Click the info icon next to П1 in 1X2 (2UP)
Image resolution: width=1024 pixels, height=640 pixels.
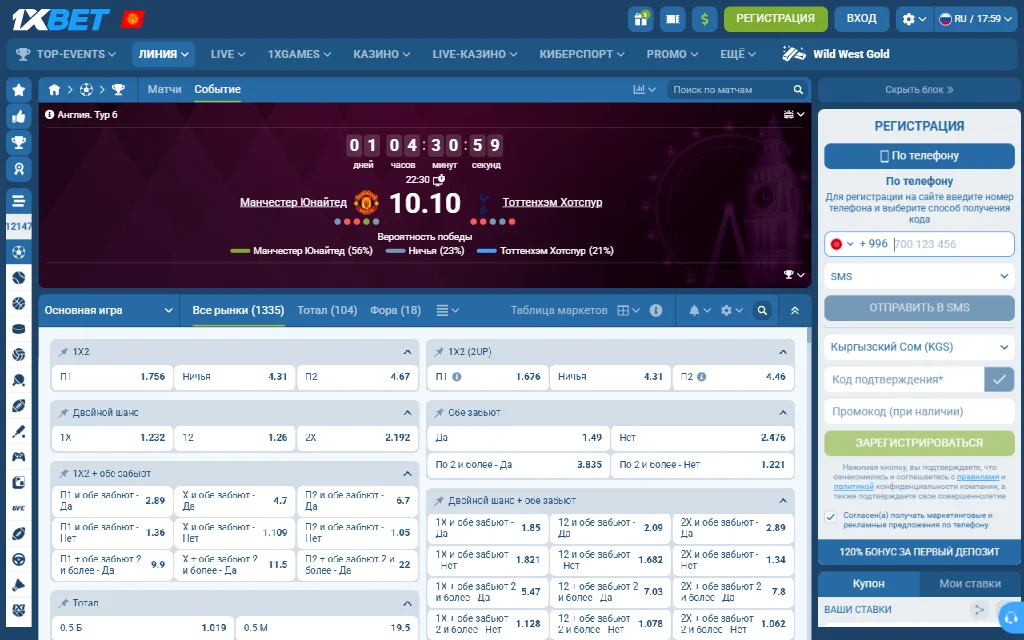[456, 377]
